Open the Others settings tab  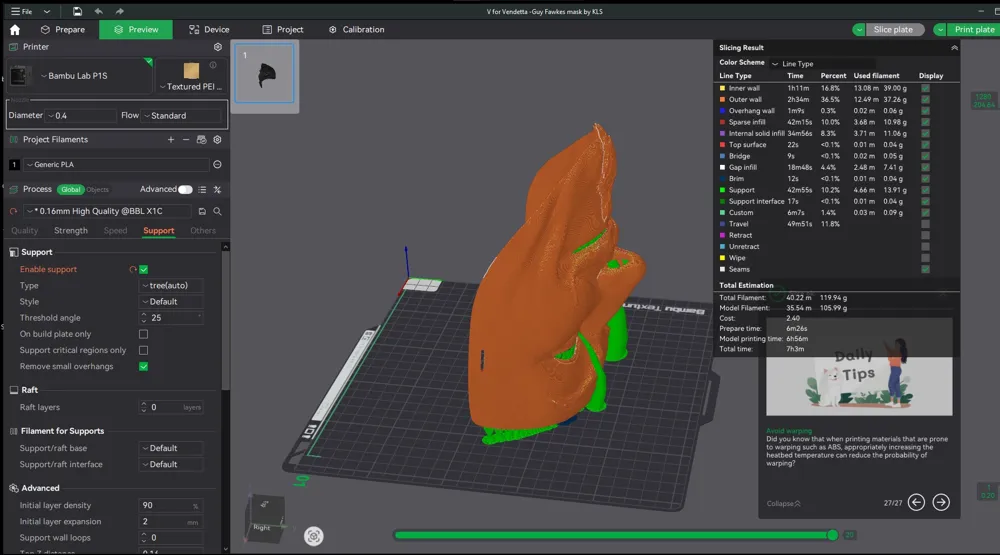[203, 231]
